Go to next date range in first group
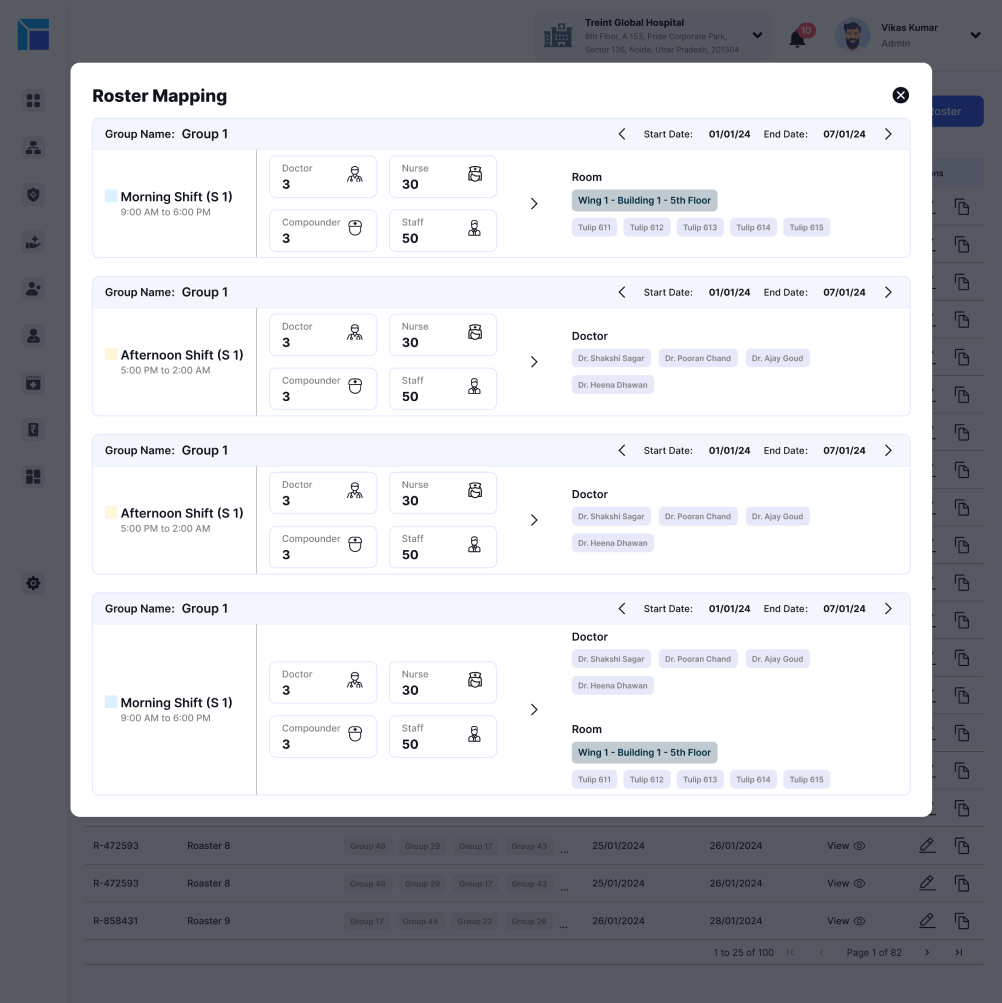The image size is (1002, 1003). 888,134
